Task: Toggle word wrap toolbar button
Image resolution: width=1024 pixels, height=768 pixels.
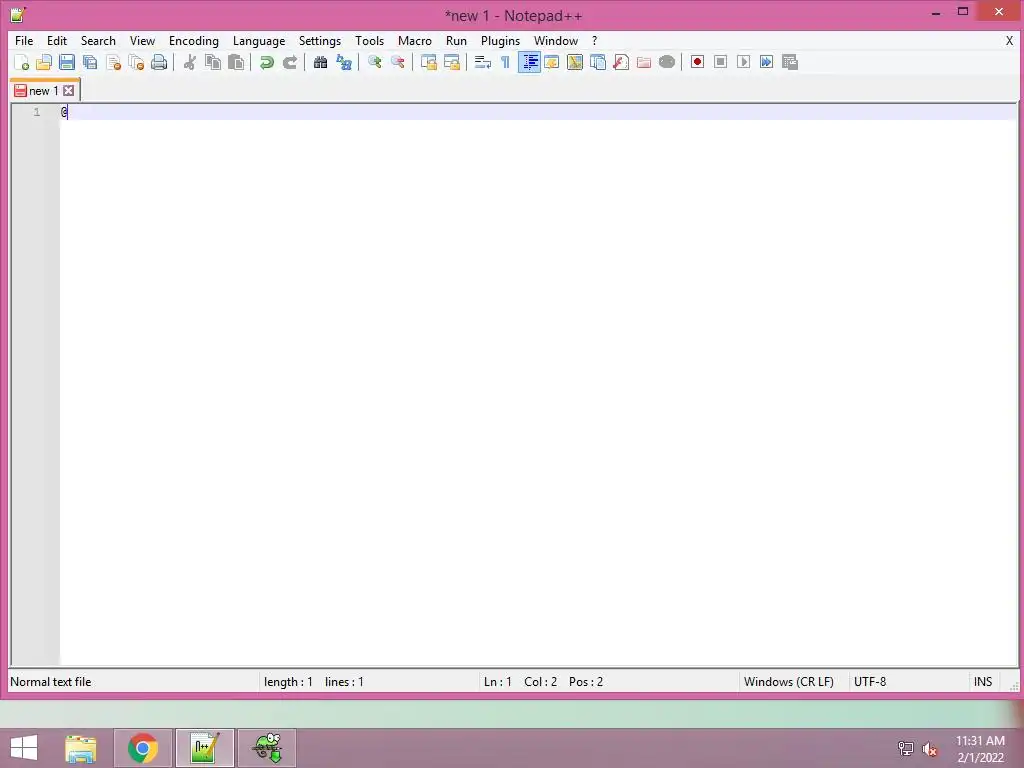Action: pos(483,62)
